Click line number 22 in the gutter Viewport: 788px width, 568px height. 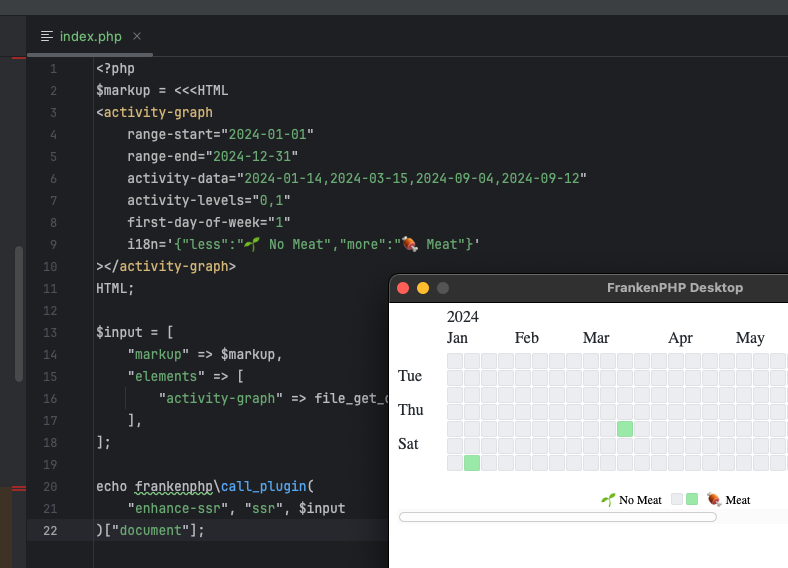tap(50, 530)
